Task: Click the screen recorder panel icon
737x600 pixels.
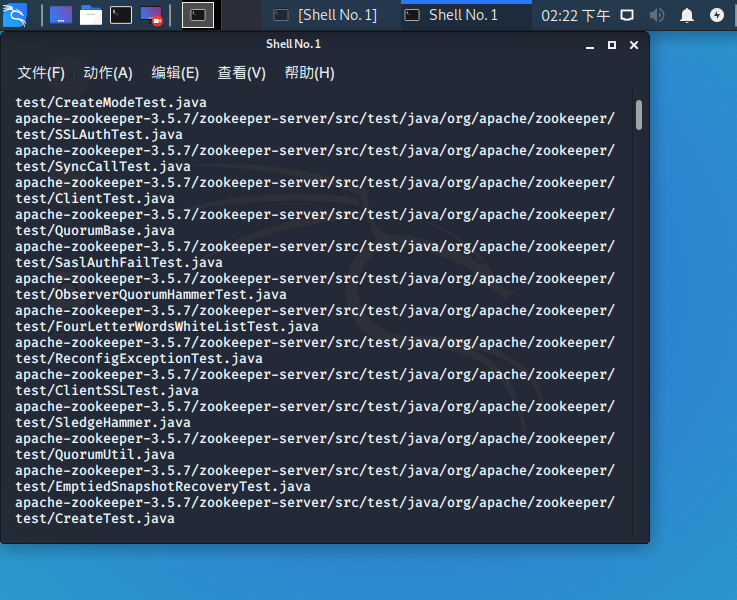Action: click(151, 16)
